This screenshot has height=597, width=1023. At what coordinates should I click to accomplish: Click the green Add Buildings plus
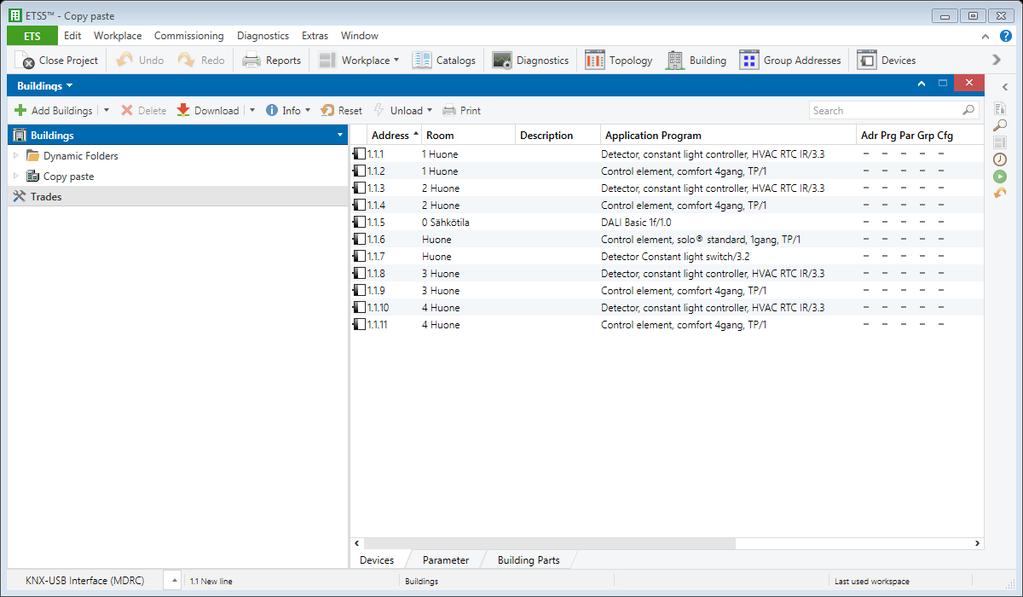20,110
